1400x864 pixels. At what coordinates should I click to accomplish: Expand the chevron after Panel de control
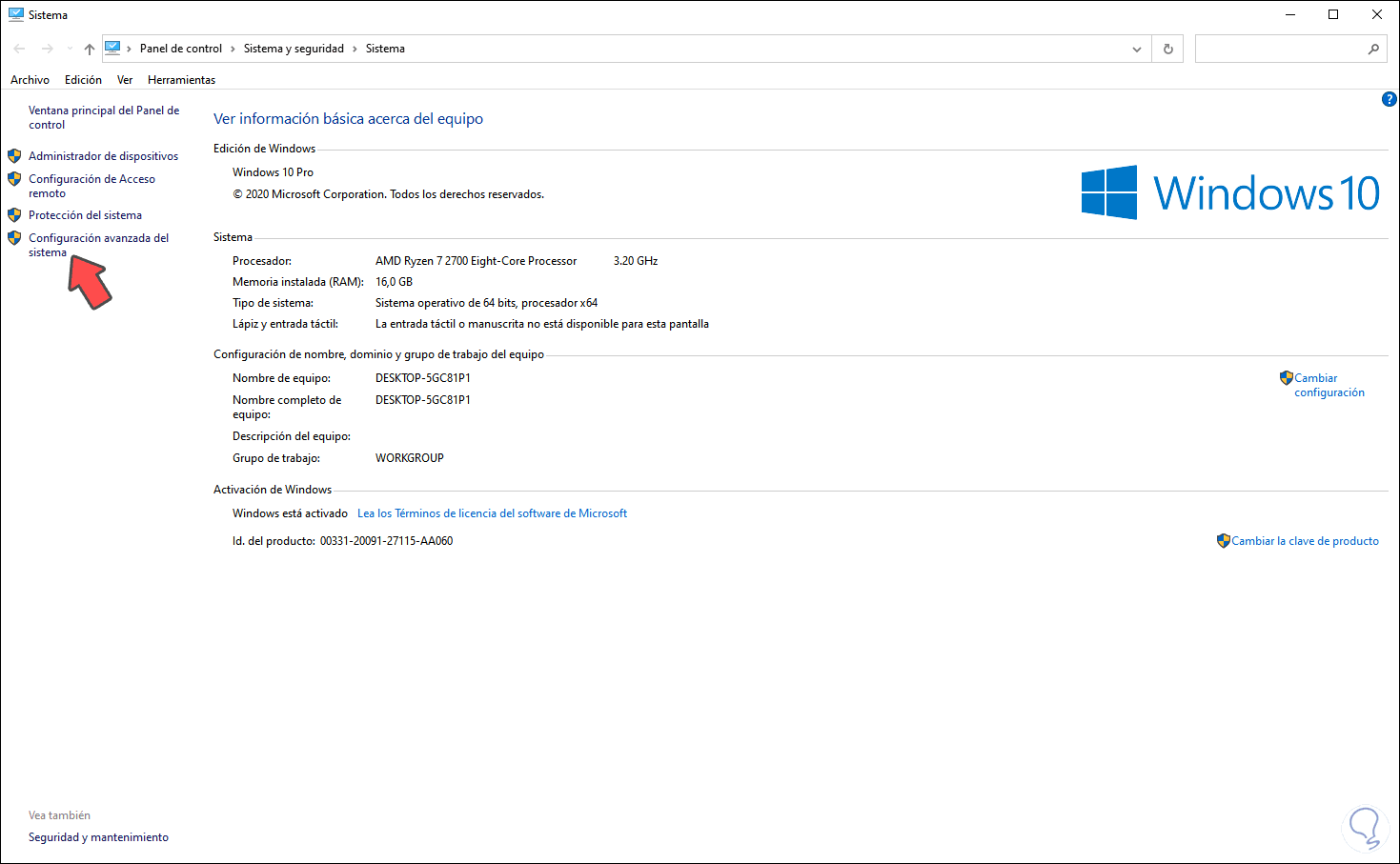(x=233, y=49)
